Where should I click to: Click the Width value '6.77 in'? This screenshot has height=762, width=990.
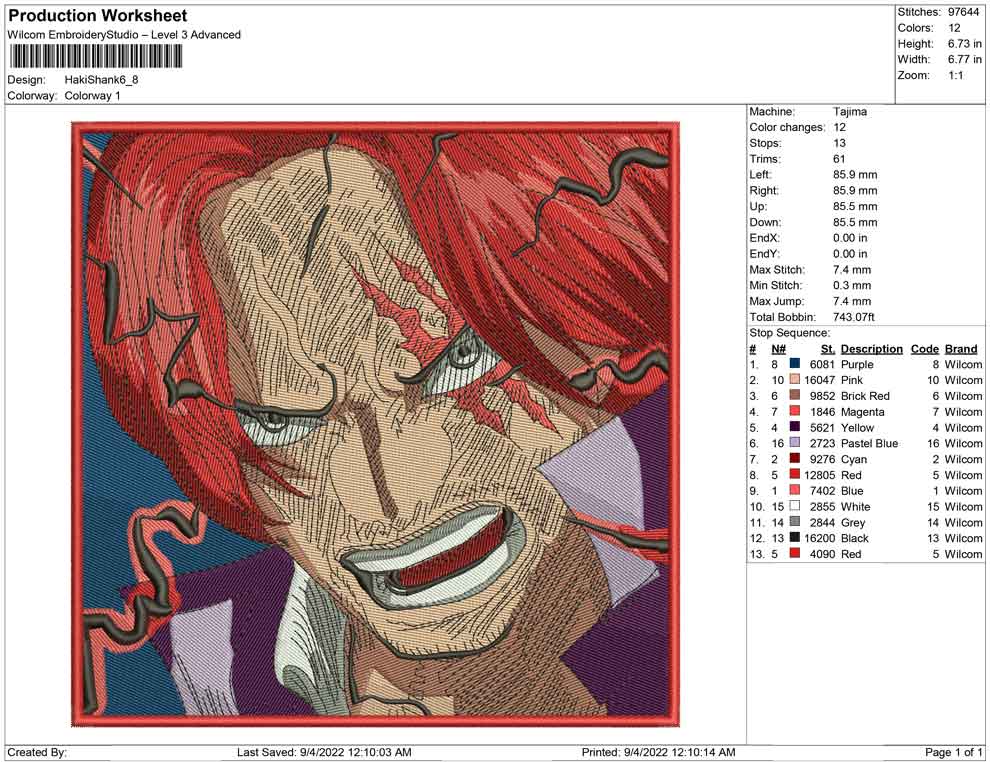tap(965, 59)
